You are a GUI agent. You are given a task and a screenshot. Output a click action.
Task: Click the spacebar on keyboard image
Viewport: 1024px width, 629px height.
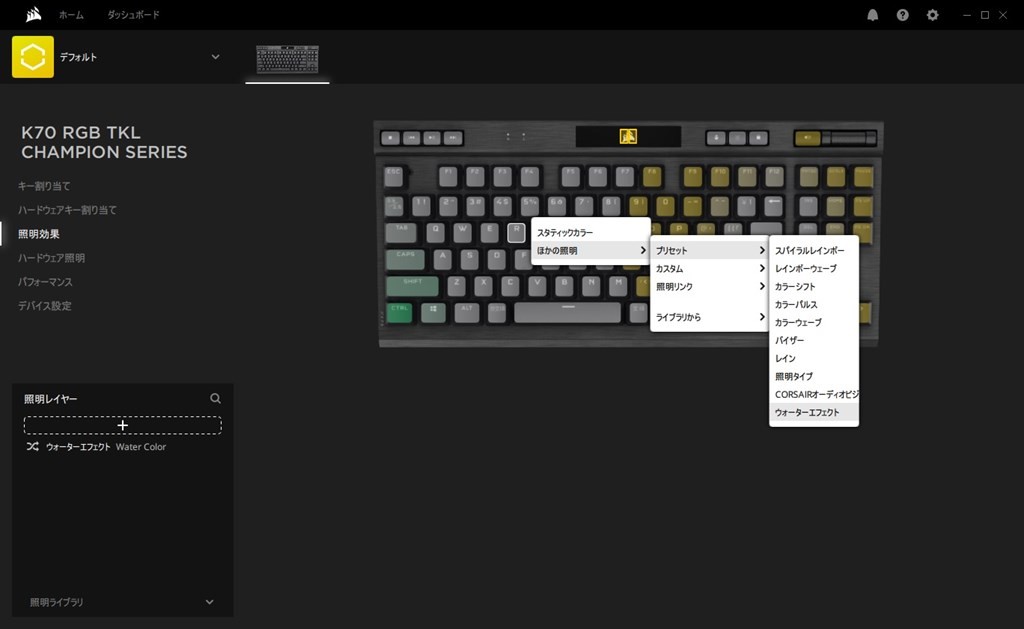(568, 312)
